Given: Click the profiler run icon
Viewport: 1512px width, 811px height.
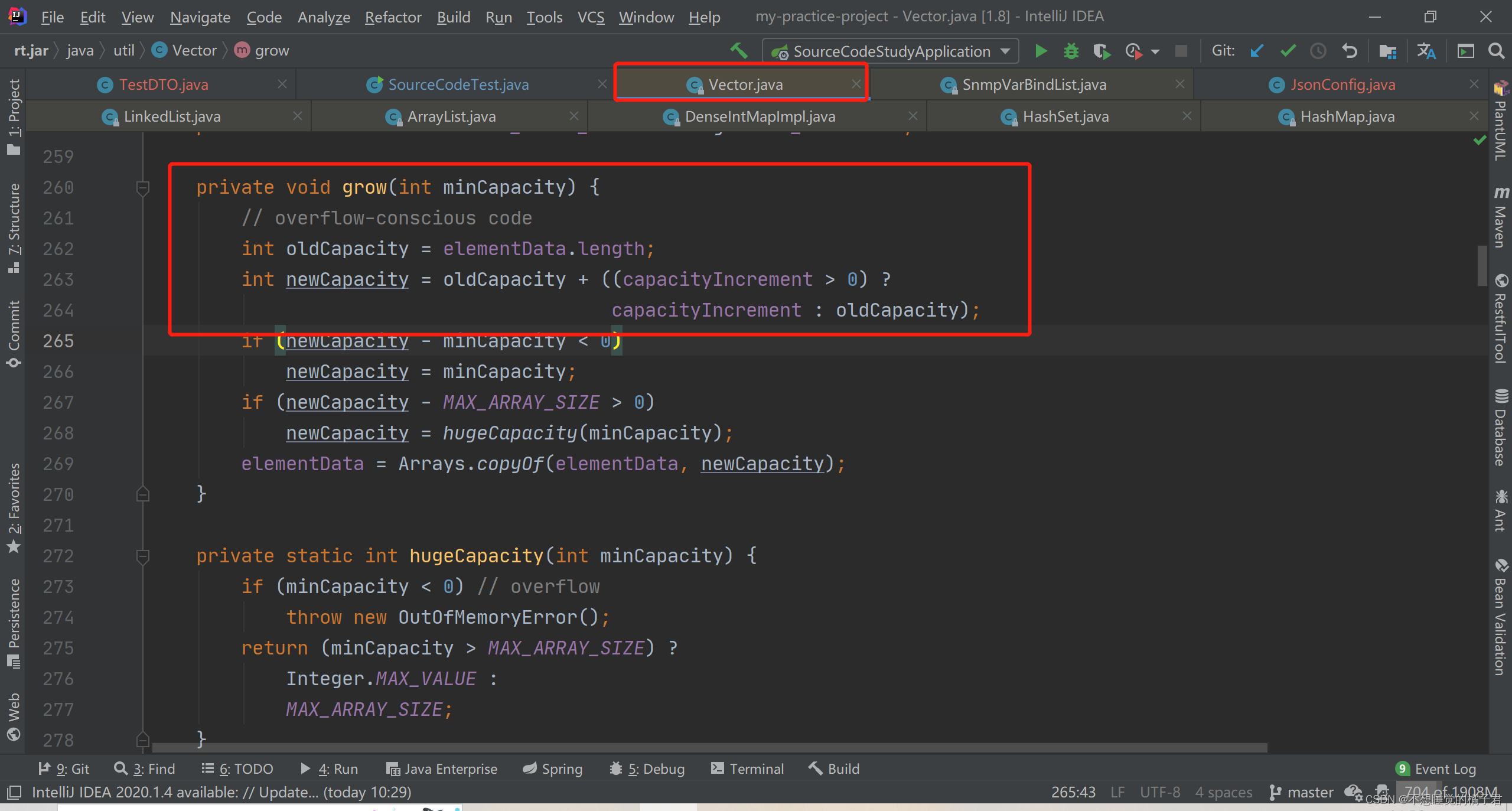Looking at the screenshot, I should (x=1133, y=51).
